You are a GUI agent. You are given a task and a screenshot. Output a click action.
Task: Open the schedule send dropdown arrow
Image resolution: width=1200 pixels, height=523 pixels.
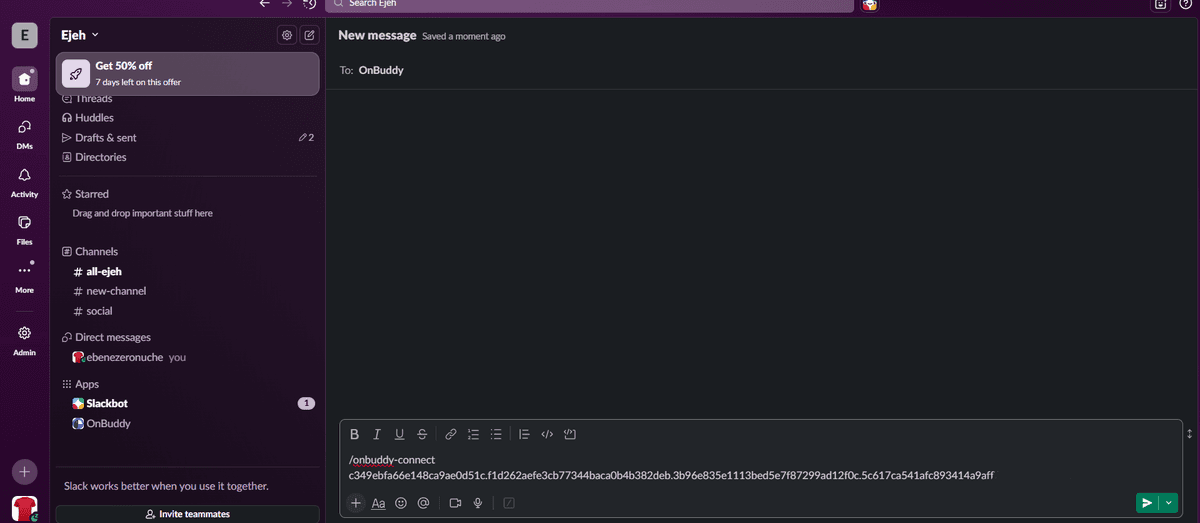pyautogui.click(x=1169, y=503)
